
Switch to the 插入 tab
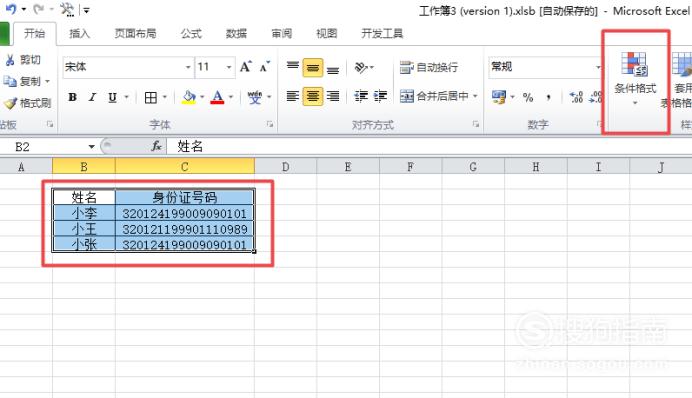point(79,34)
